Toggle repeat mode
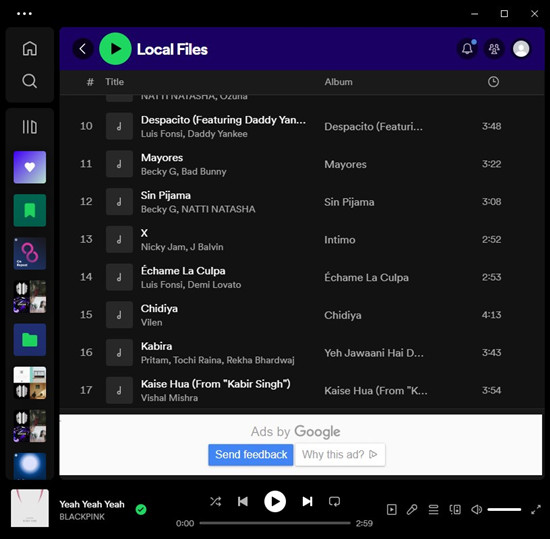 pyautogui.click(x=334, y=501)
